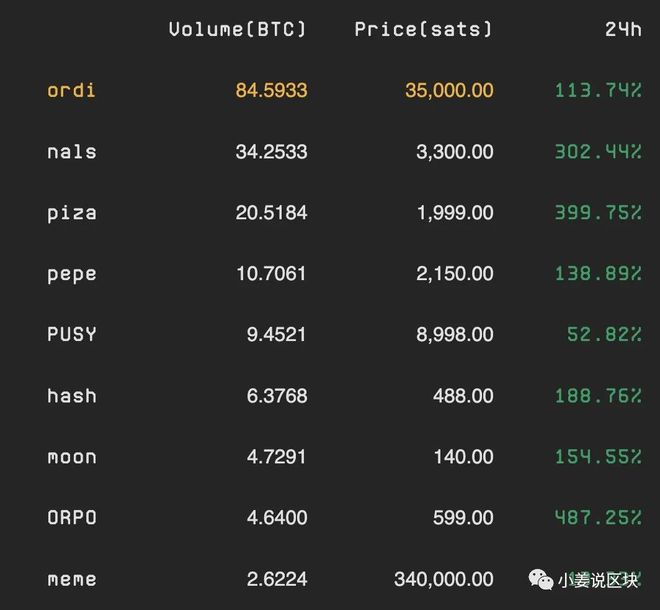Click piza 24h change 399.75%
The image size is (660, 610).
(x=598, y=213)
